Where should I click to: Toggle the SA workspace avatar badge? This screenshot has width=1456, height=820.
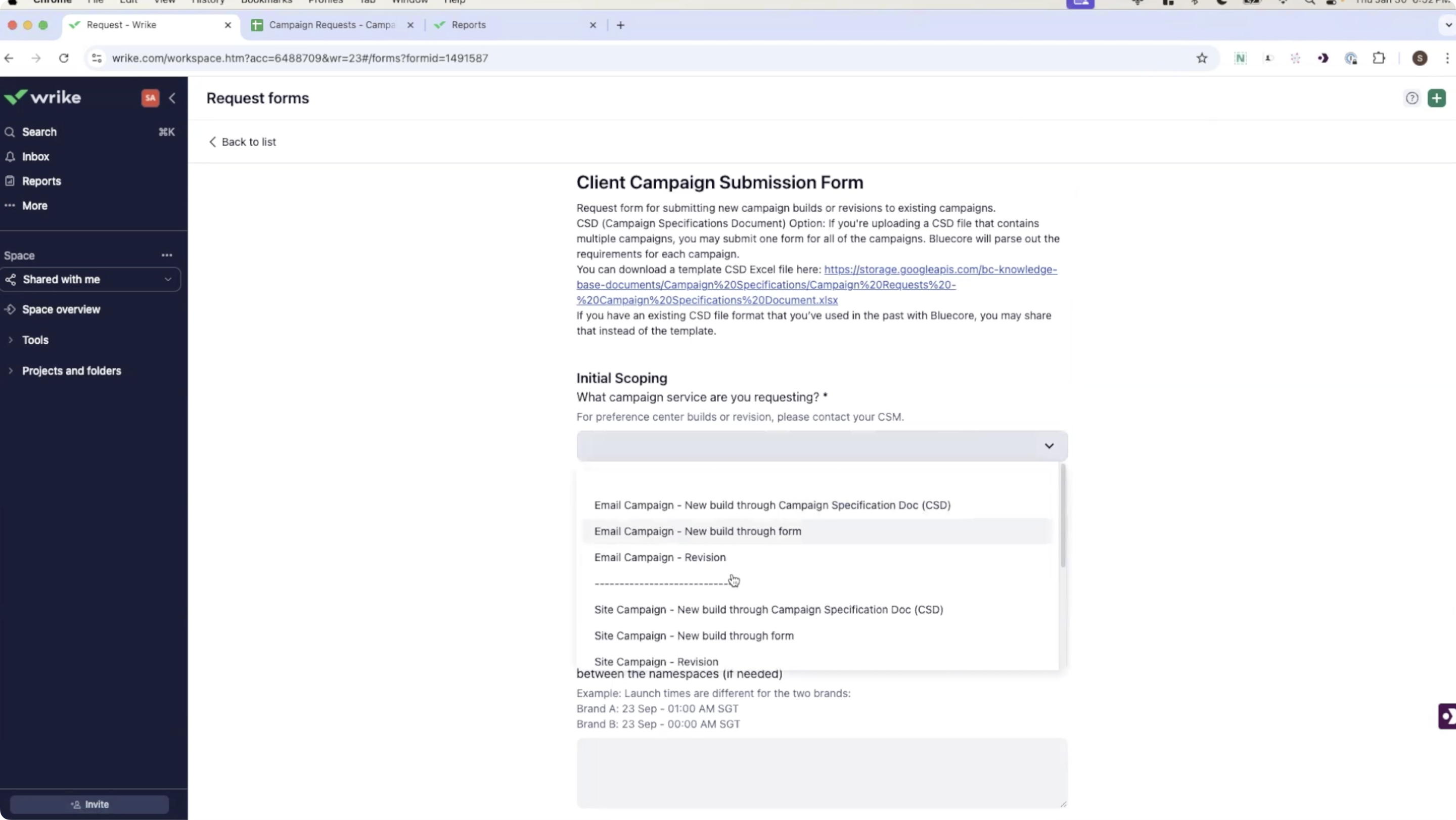[150, 98]
